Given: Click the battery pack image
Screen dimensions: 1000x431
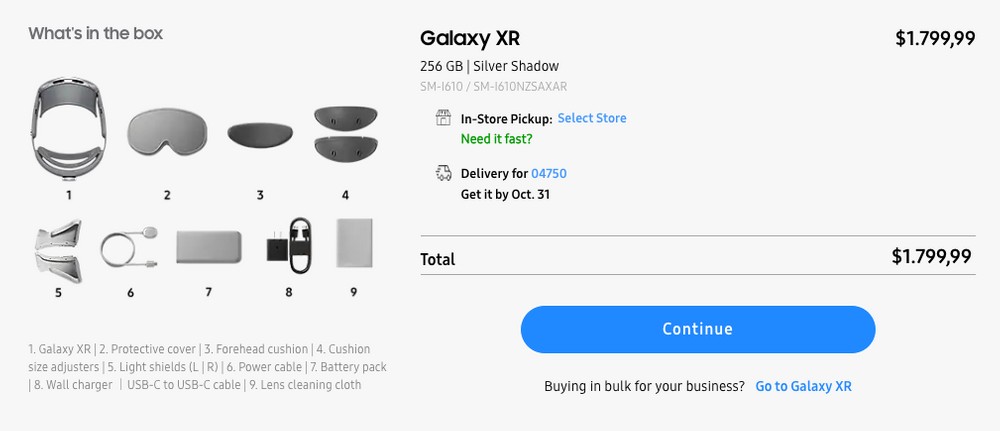Looking at the screenshot, I should [208, 246].
